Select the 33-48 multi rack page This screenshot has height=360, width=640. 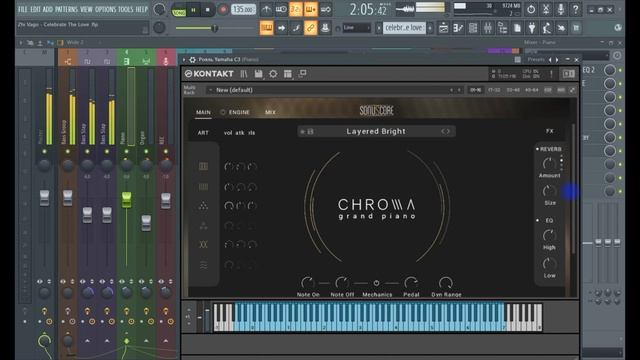(513, 90)
